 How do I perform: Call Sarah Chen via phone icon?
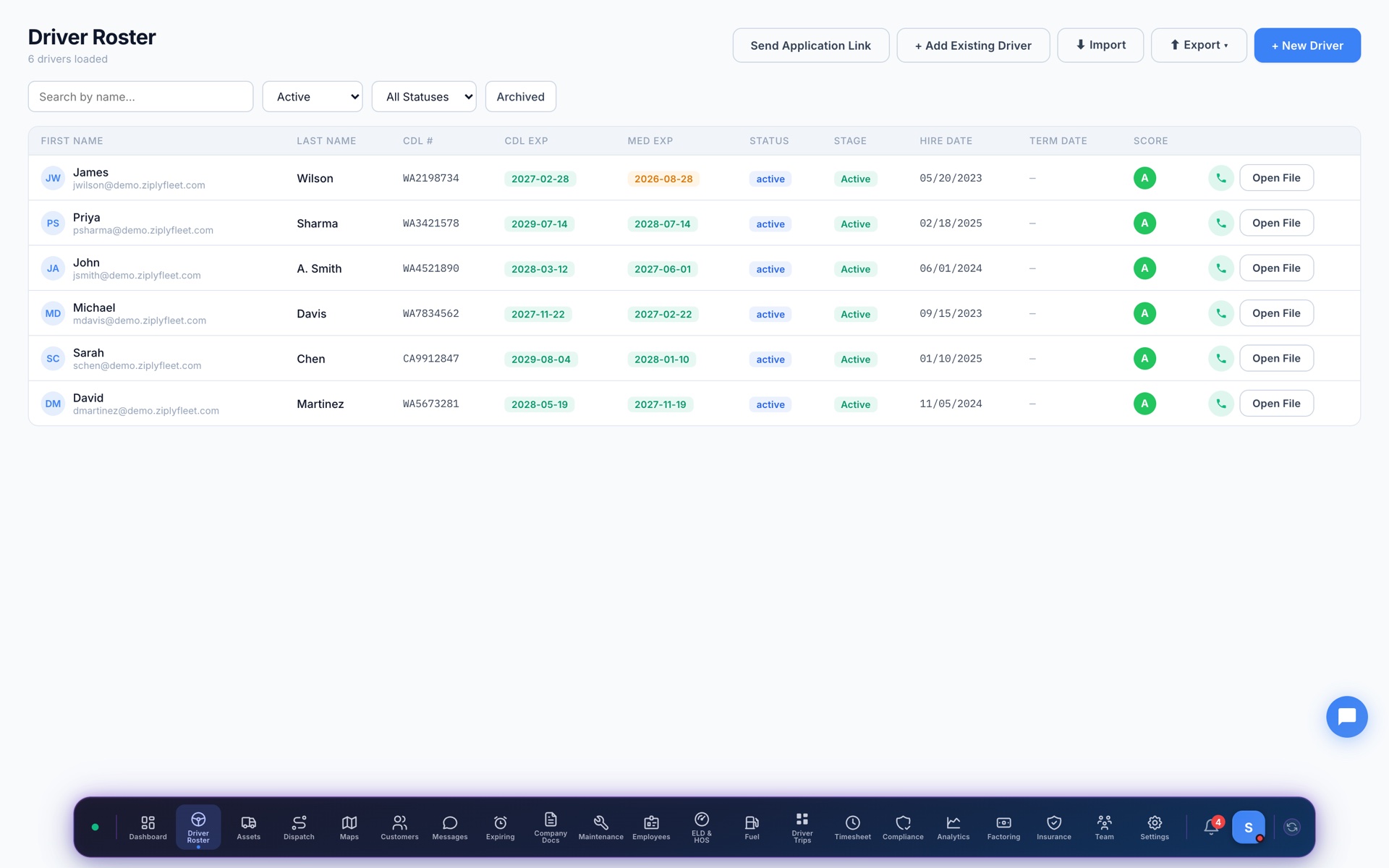pos(1221,358)
